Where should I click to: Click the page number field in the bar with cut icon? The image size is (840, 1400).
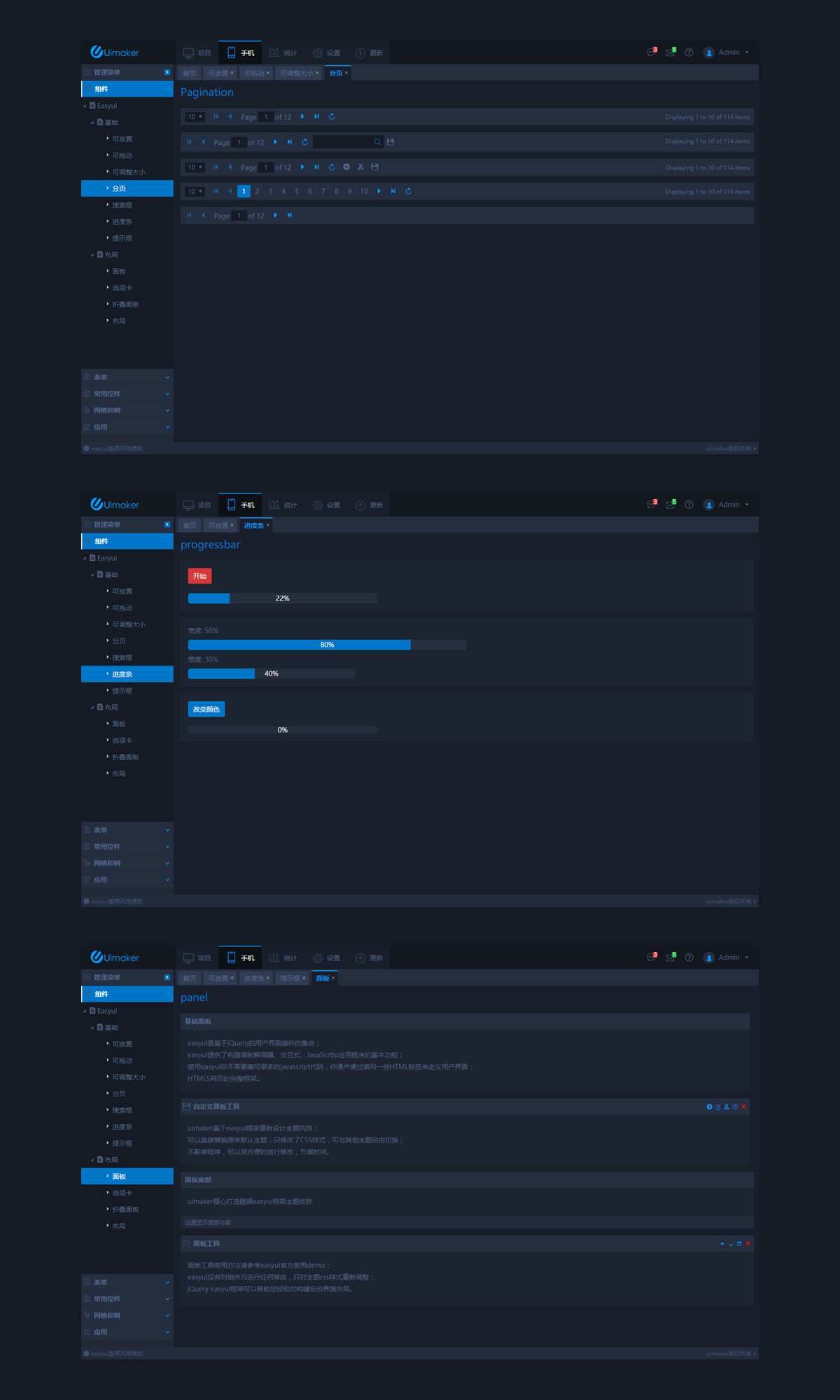pyautogui.click(x=266, y=167)
